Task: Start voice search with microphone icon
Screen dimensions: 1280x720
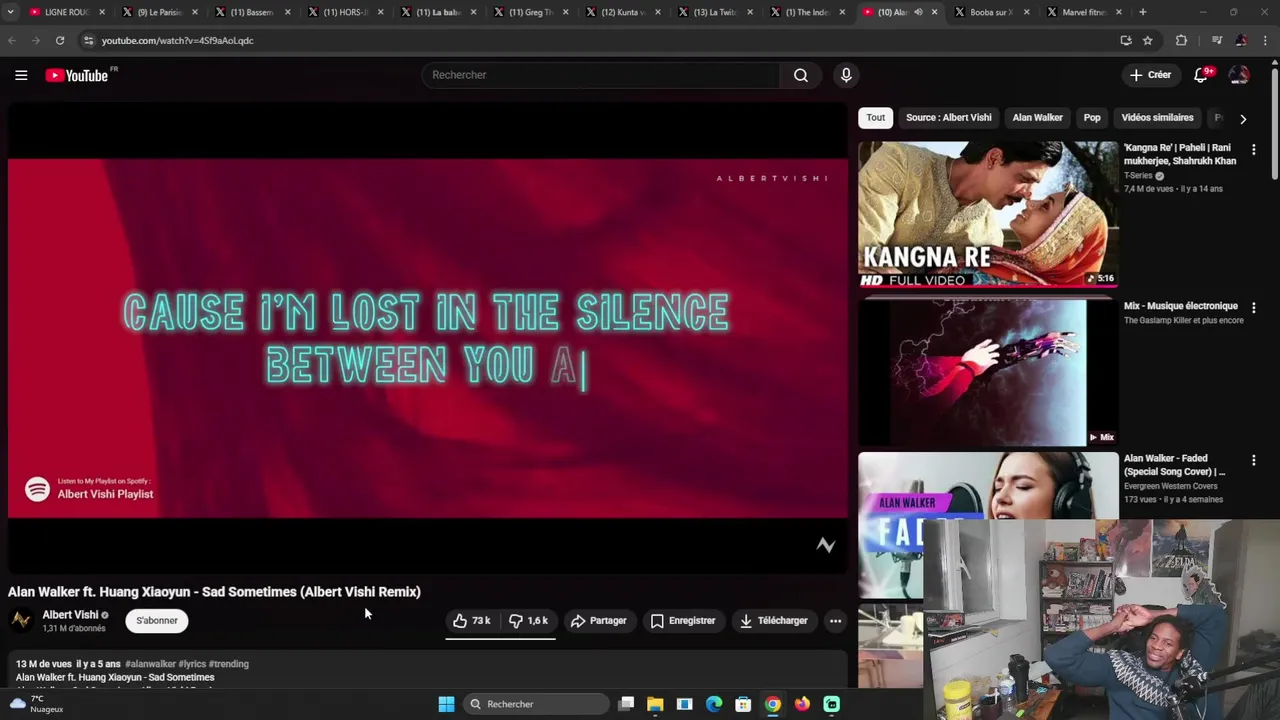Action: point(846,75)
